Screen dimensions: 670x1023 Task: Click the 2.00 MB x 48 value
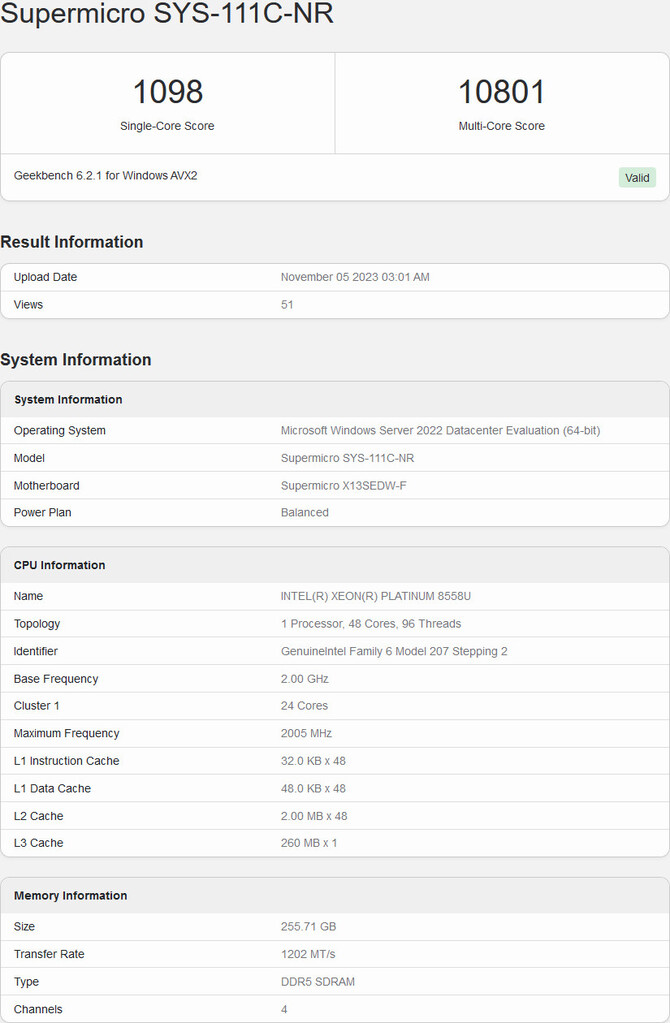coord(314,816)
